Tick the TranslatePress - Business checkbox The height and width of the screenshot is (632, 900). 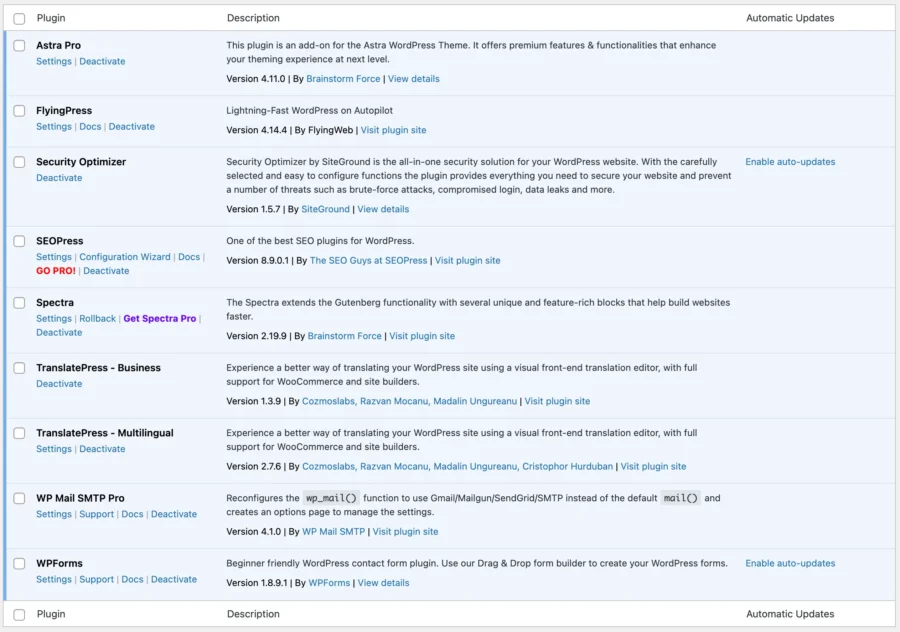19,368
